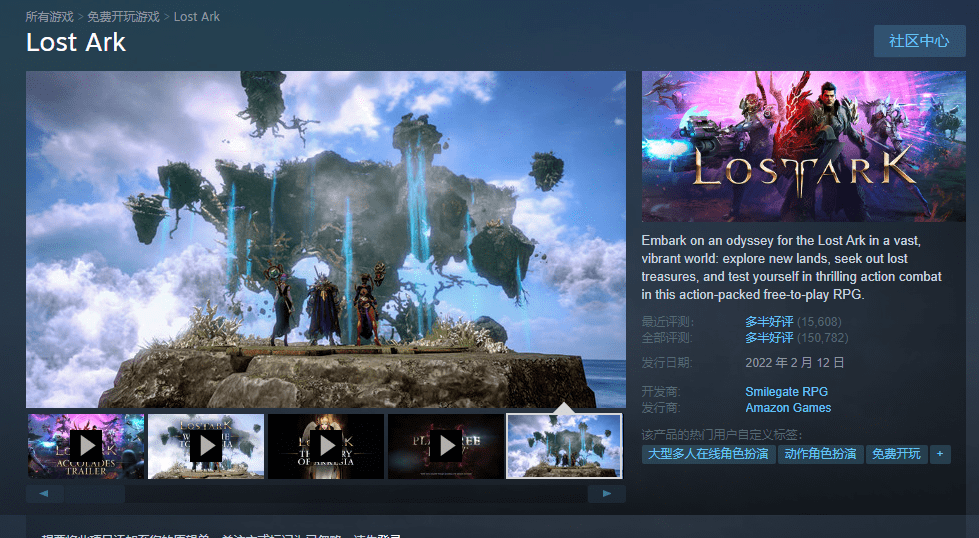This screenshot has width=979, height=538.
Task: Play the Play Free video thumbnail
Action: click(x=446, y=446)
